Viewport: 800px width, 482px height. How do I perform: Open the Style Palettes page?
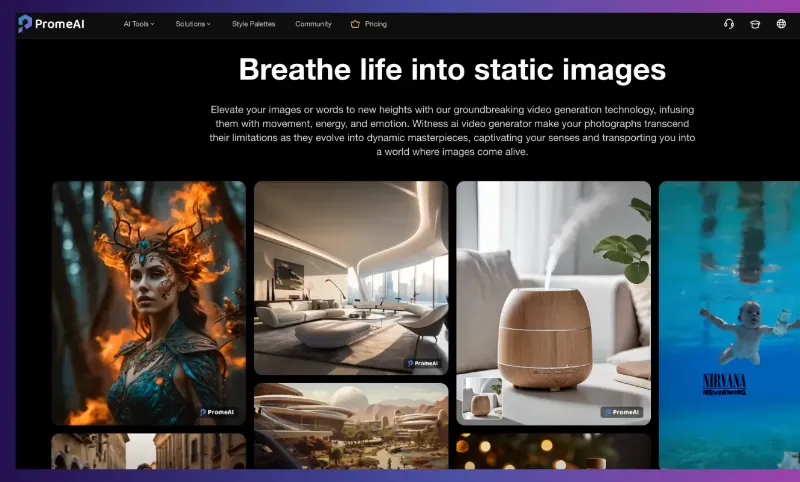tap(253, 24)
